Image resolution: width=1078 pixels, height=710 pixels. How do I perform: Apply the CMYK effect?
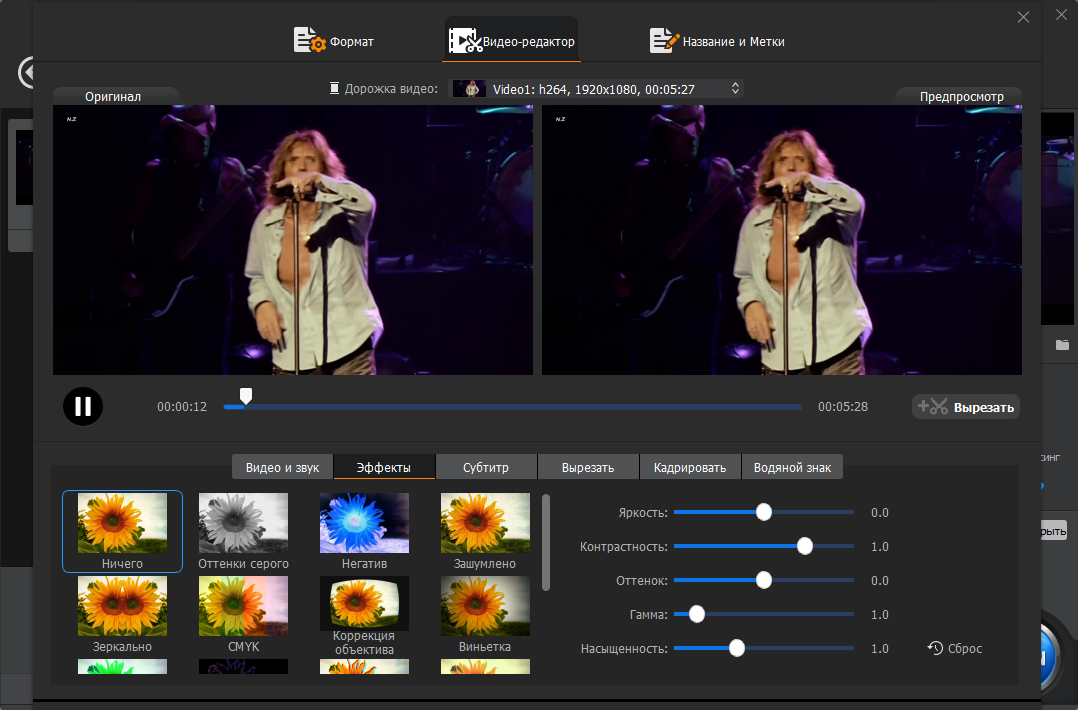tap(243, 614)
